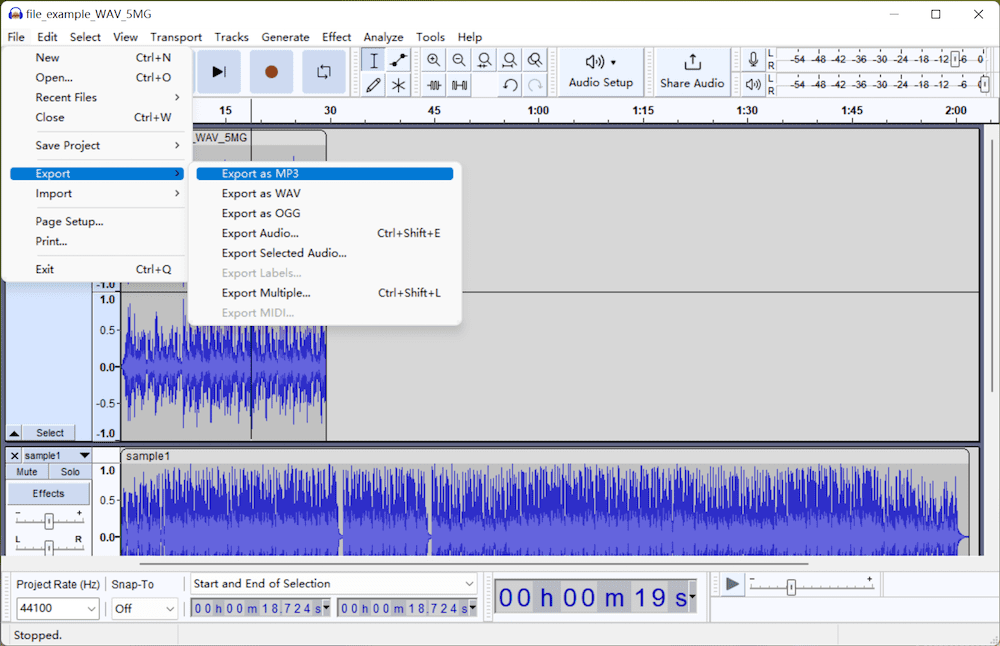Image resolution: width=1000 pixels, height=646 pixels.
Task: Open the Tracks menu
Action: (x=232, y=37)
